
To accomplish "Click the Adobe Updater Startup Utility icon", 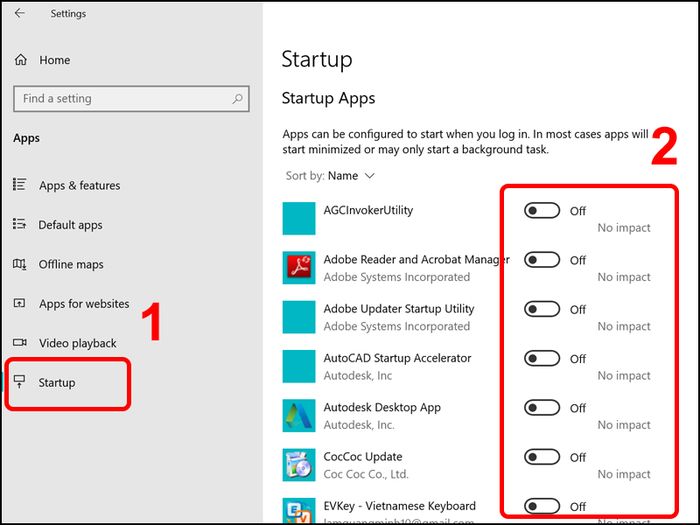I will point(299,317).
